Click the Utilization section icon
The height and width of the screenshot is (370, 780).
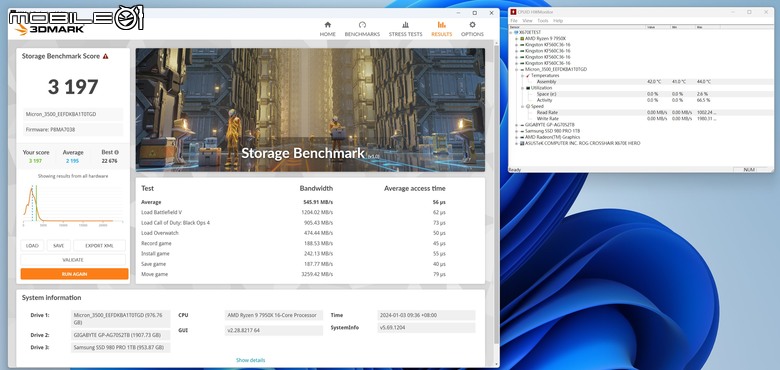tap(528, 88)
